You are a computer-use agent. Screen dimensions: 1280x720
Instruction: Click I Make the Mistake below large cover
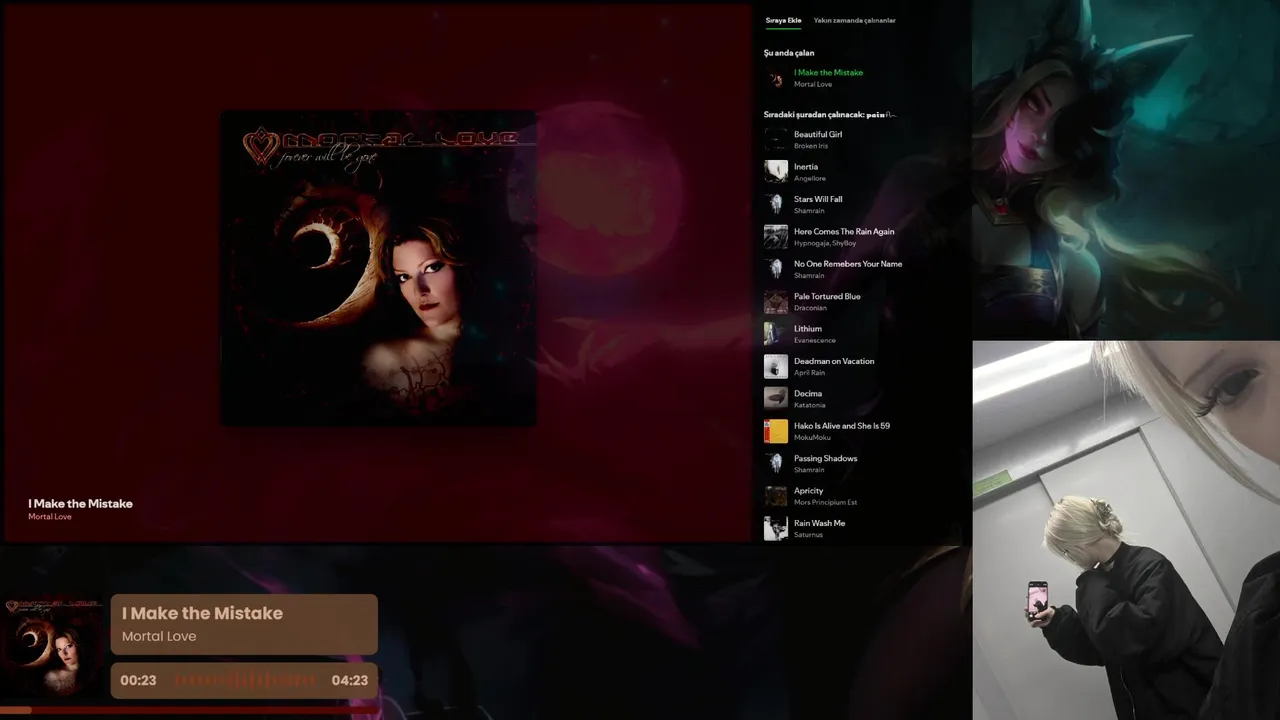(80, 504)
